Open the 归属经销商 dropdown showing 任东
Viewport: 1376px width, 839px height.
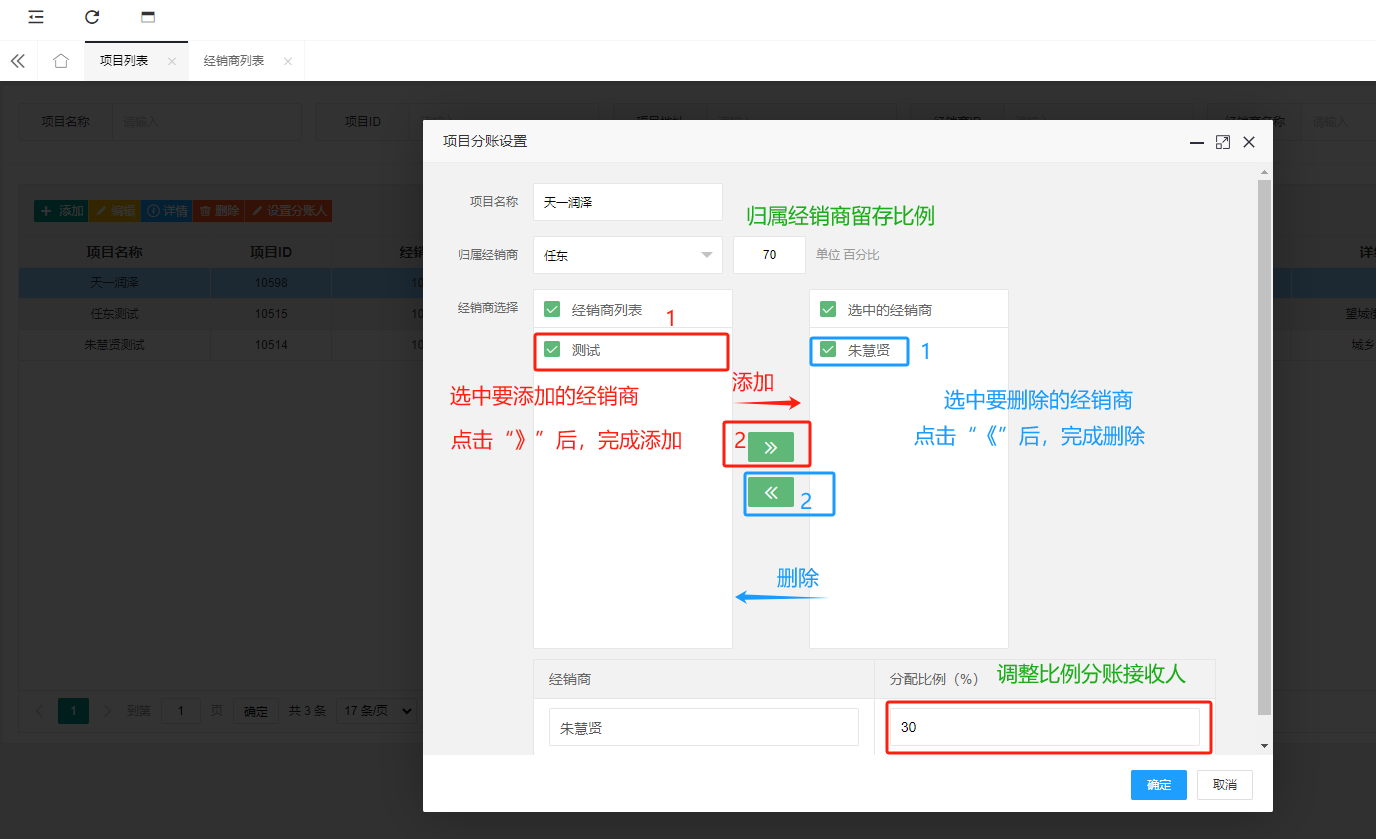click(x=628, y=255)
